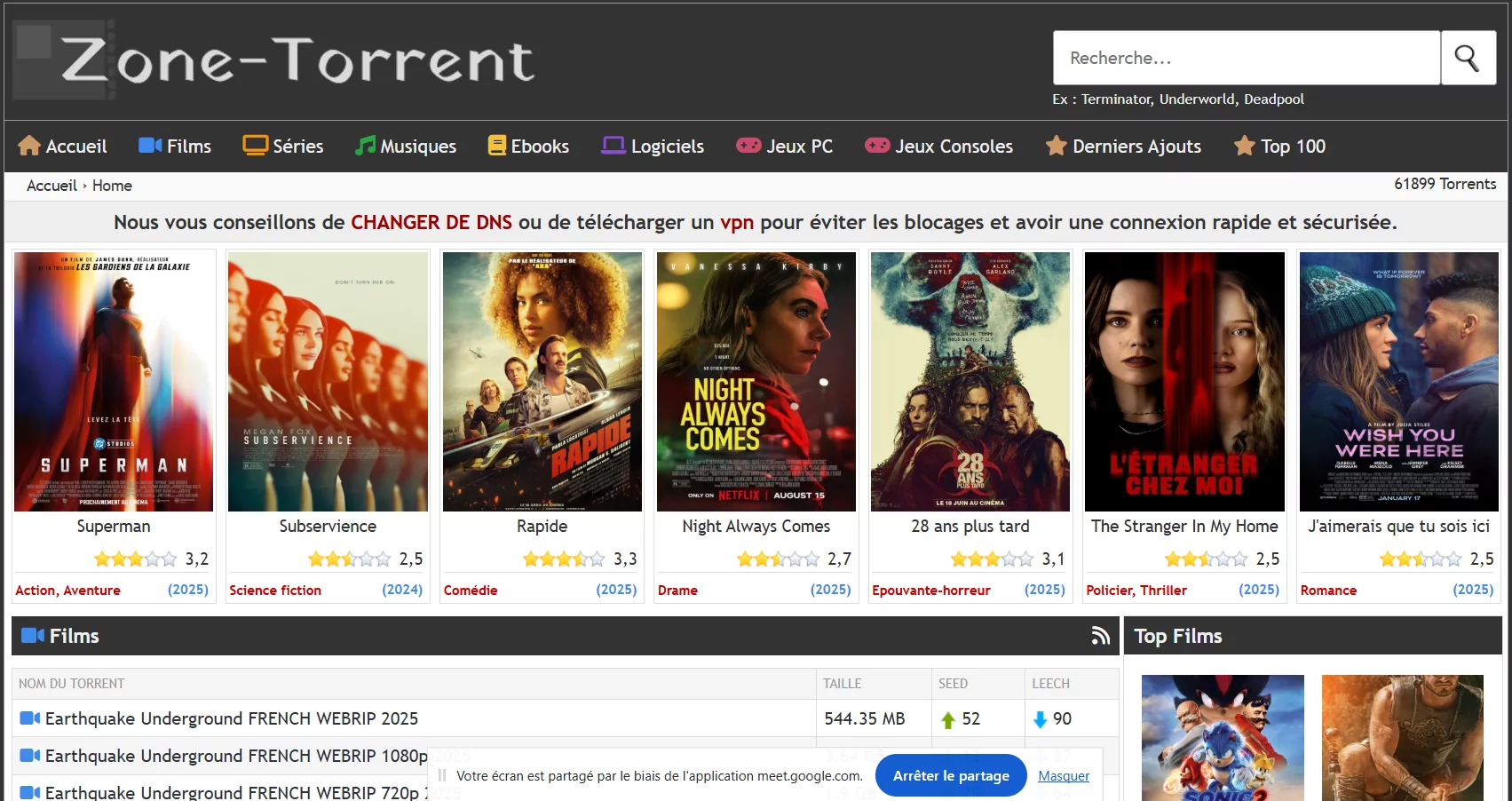Click the home icon next to Accueil
1512x801 pixels.
pyautogui.click(x=29, y=146)
